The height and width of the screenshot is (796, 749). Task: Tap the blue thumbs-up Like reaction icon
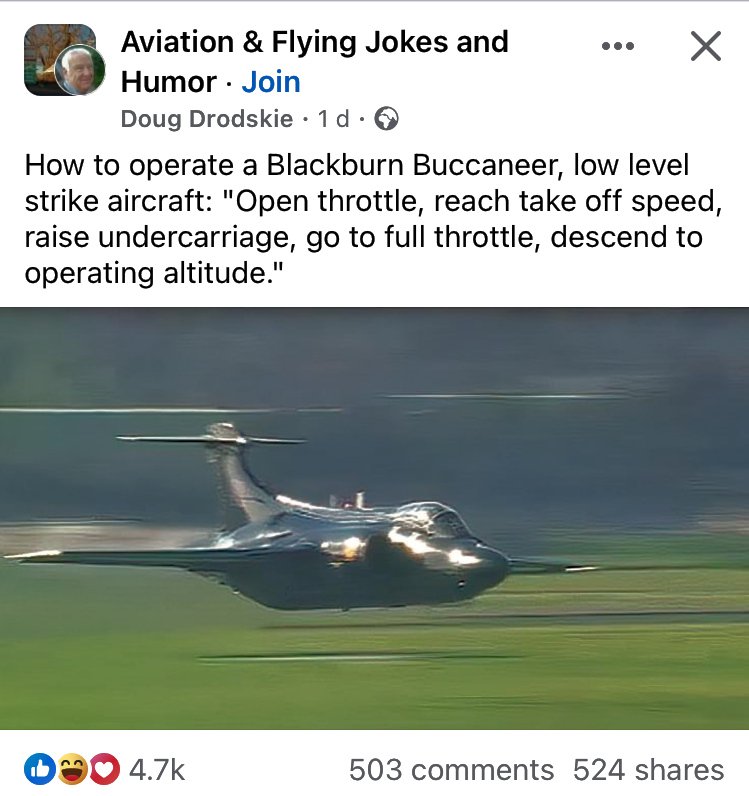coord(40,769)
